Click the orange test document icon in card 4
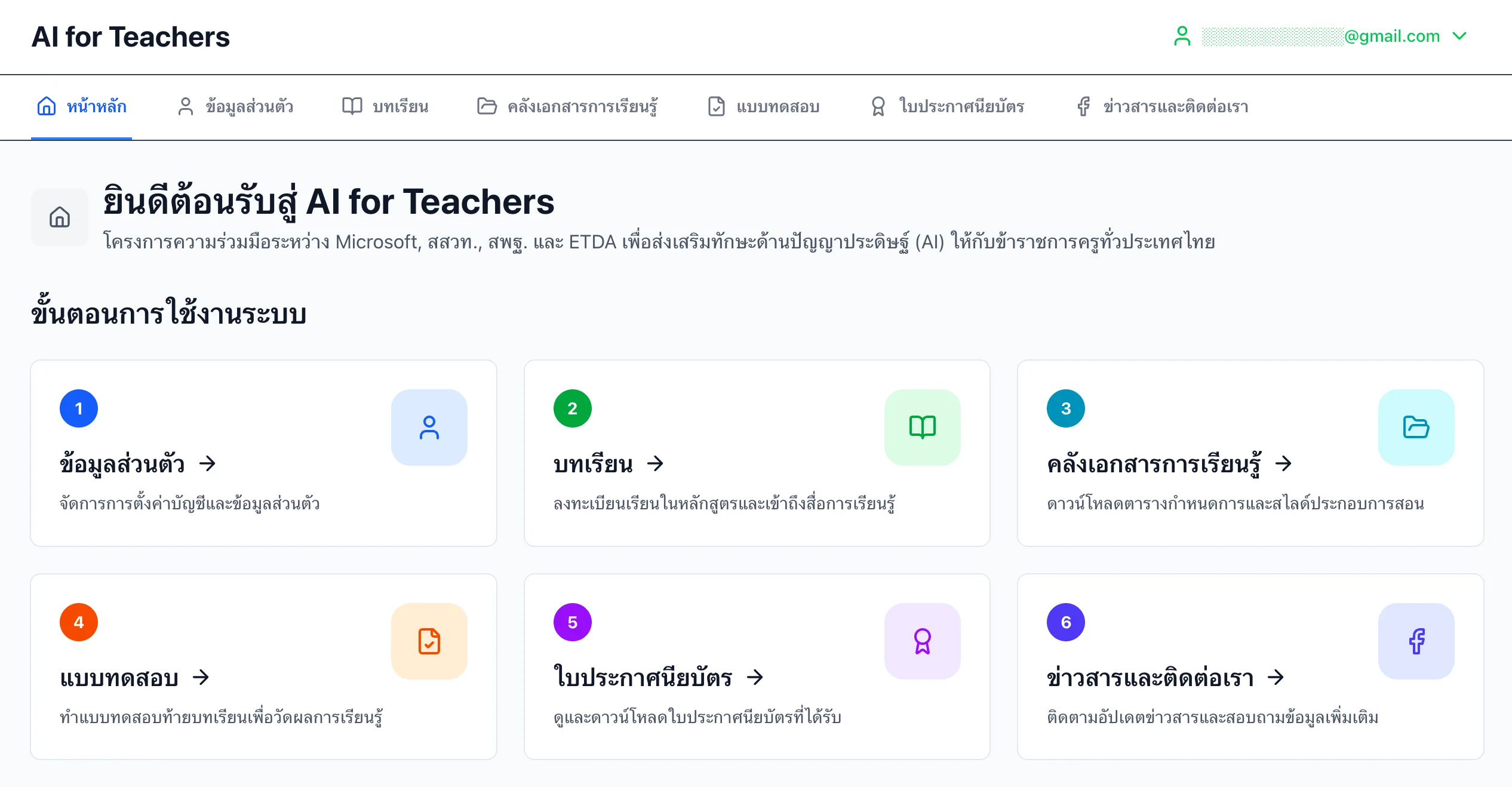The image size is (1512, 787). click(x=429, y=641)
